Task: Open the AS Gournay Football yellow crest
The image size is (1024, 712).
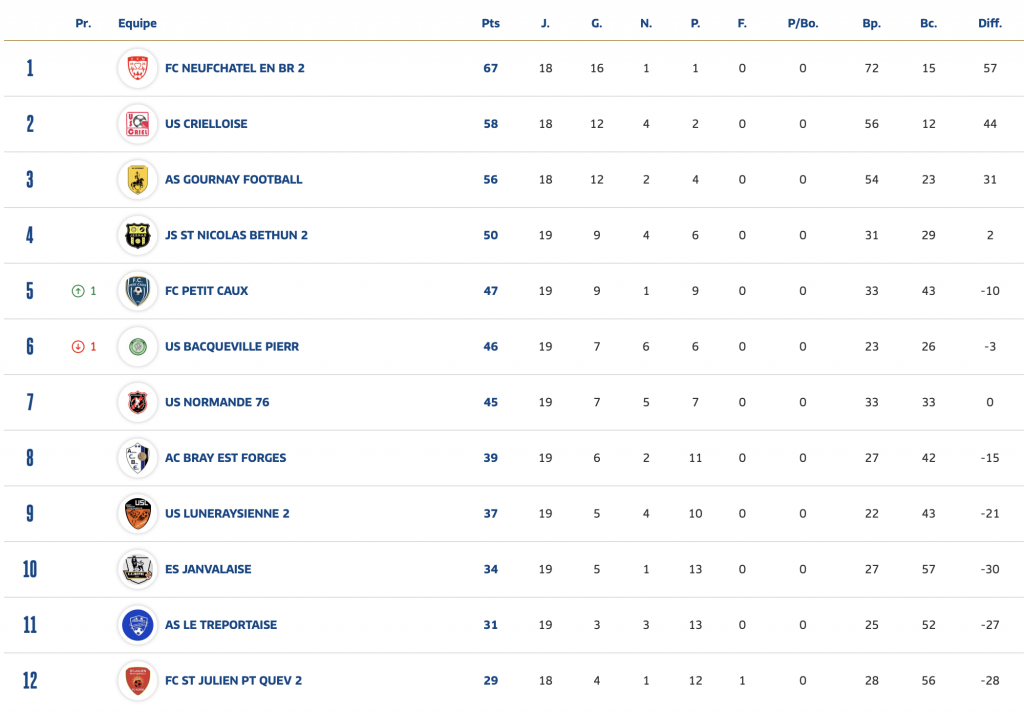Action: coord(137,180)
